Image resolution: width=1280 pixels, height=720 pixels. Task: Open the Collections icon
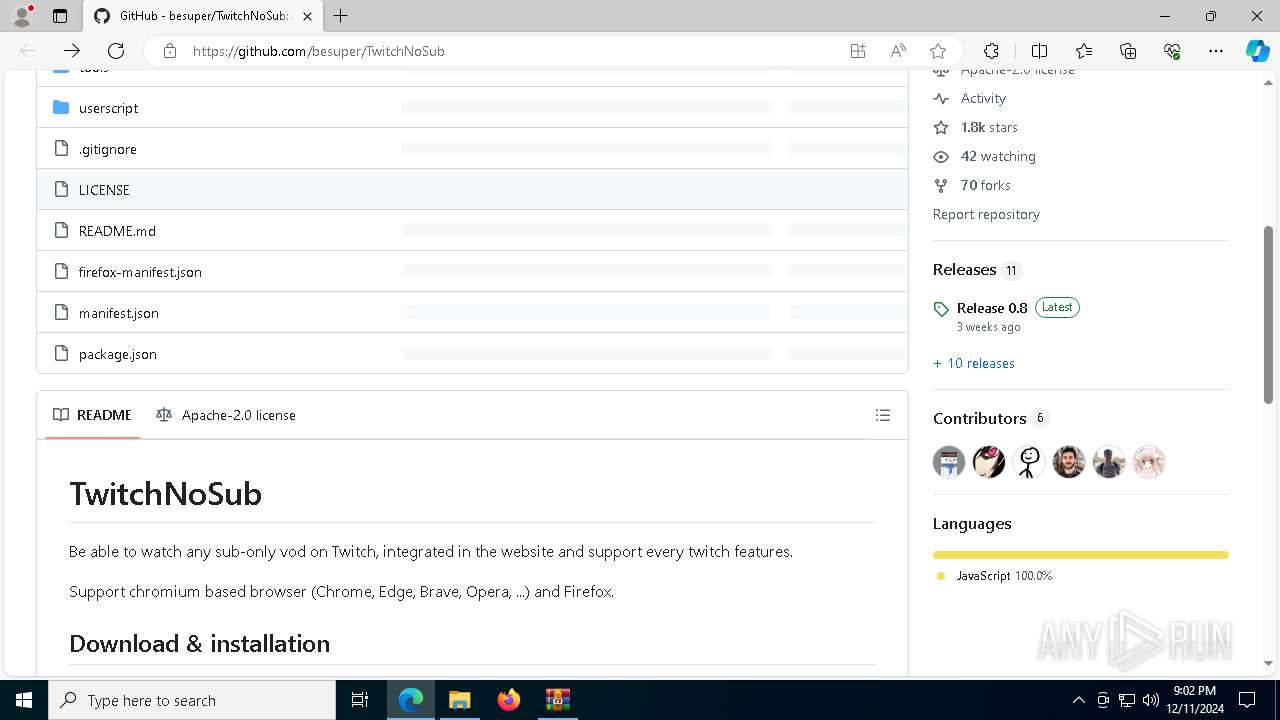pos(1128,51)
